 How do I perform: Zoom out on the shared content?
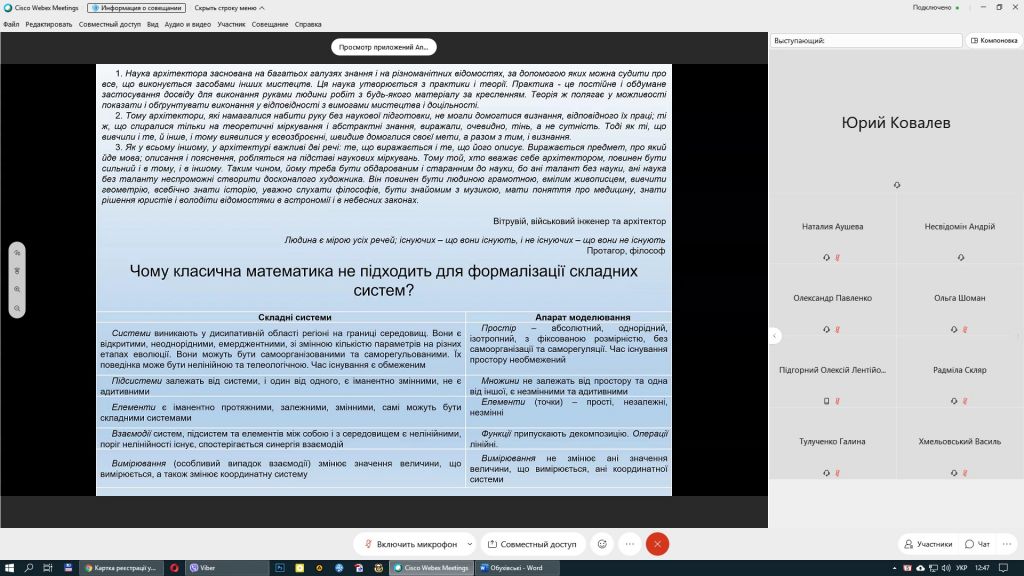click(17, 308)
